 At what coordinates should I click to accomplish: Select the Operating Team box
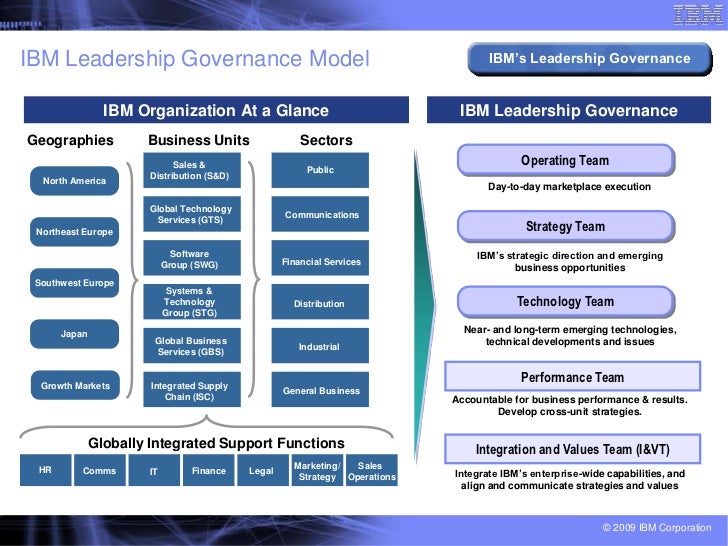click(x=566, y=160)
